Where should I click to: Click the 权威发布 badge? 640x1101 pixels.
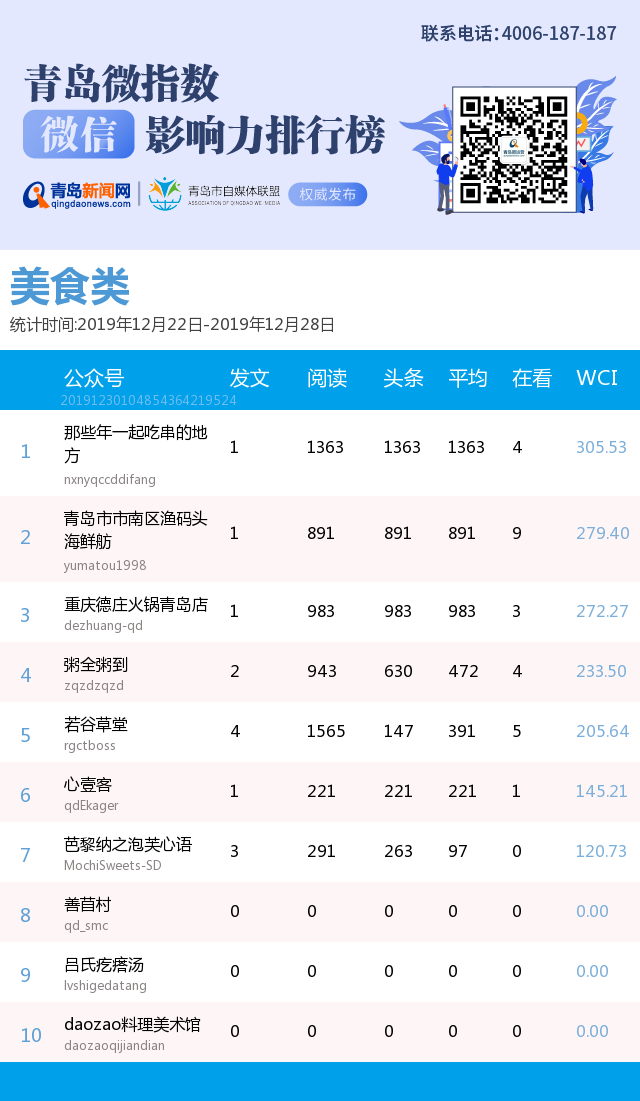pyautogui.click(x=327, y=194)
